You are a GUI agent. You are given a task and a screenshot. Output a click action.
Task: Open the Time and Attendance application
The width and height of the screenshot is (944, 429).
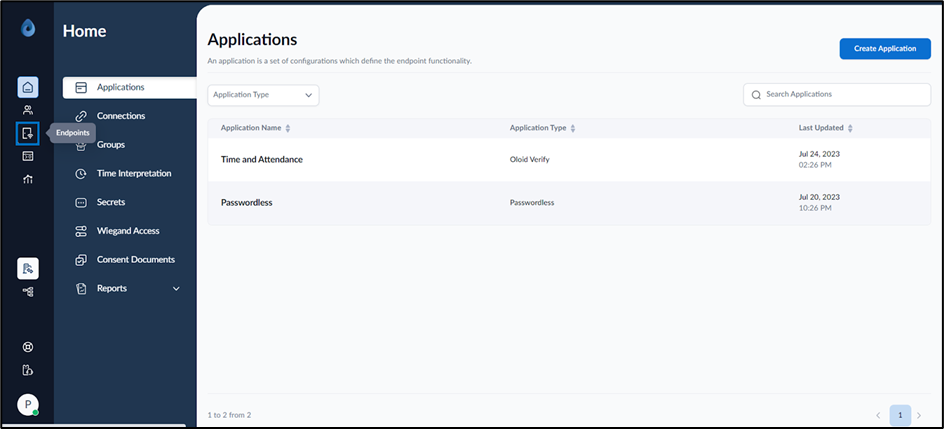(262, 159)
